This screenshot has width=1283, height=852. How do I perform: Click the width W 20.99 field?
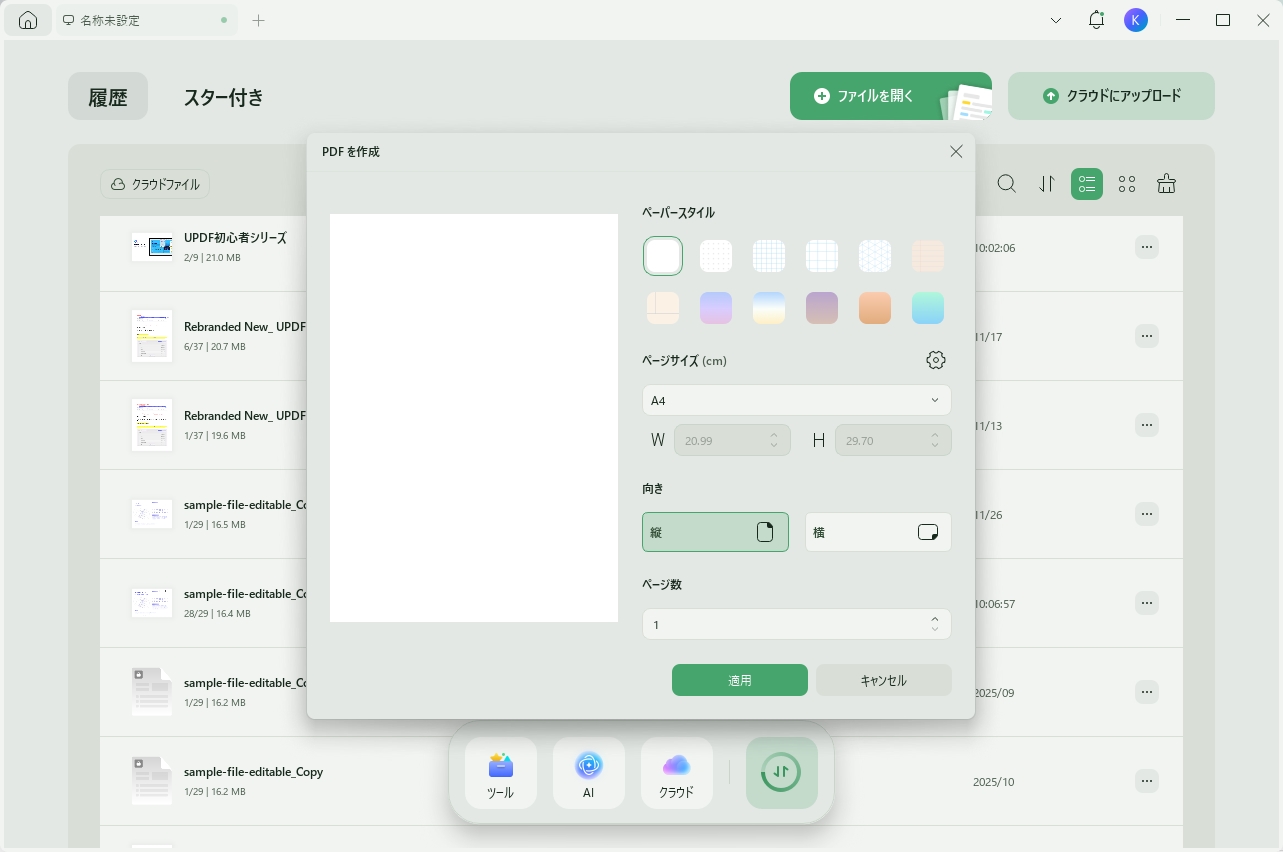[732, 440]
